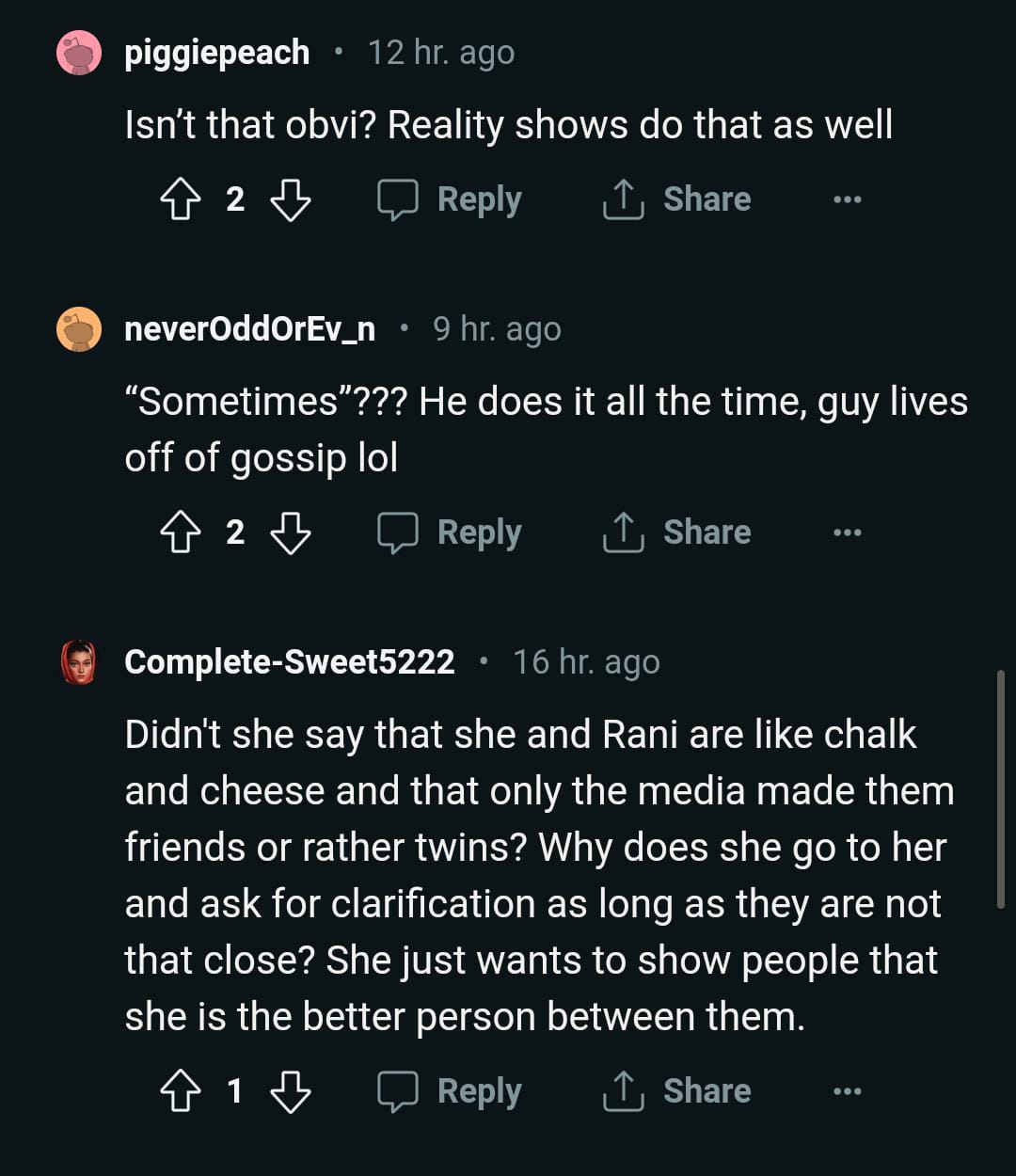Open more options on piggiepeach's comment

pyautogui.click(x=847, y=199)
